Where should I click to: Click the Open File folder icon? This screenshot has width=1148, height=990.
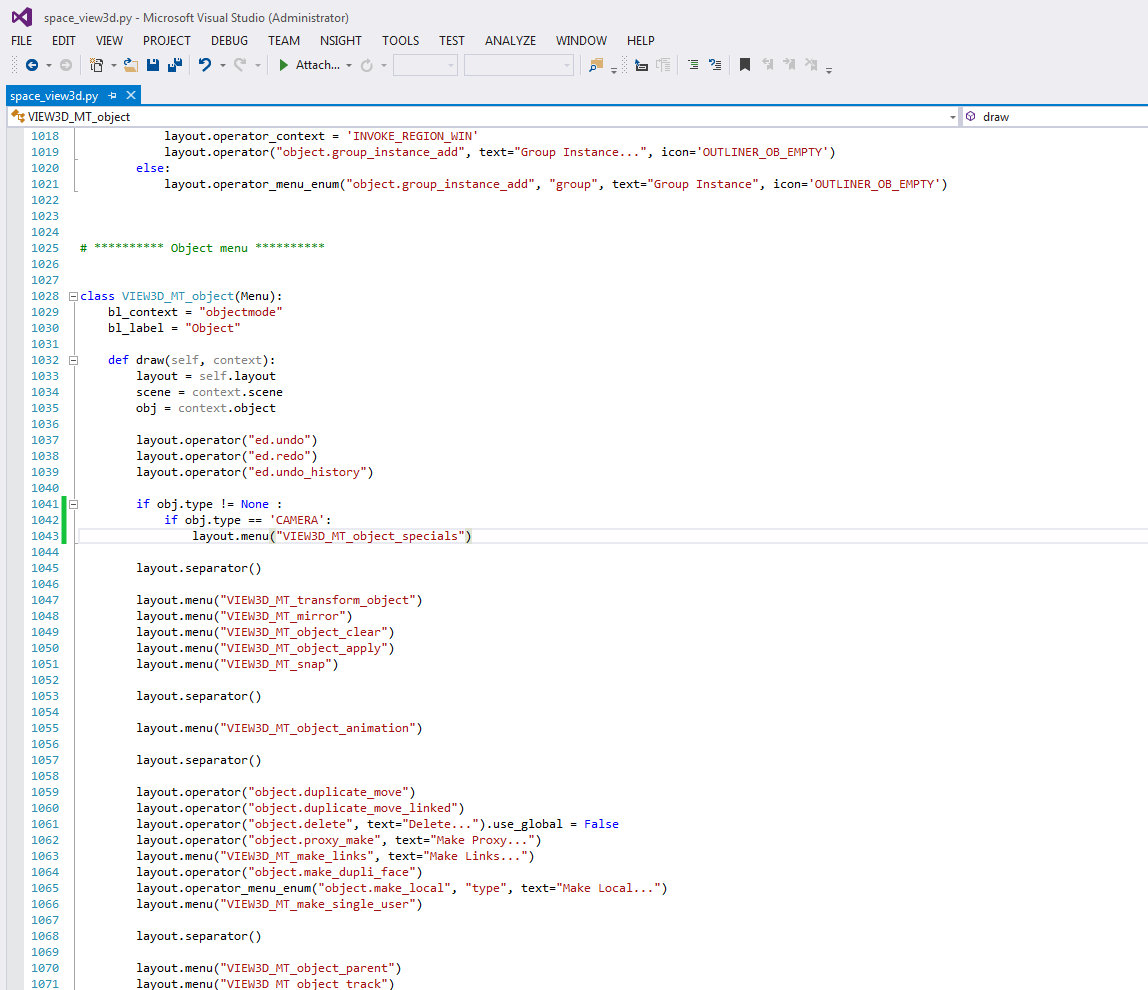click(x=130, y=65)
